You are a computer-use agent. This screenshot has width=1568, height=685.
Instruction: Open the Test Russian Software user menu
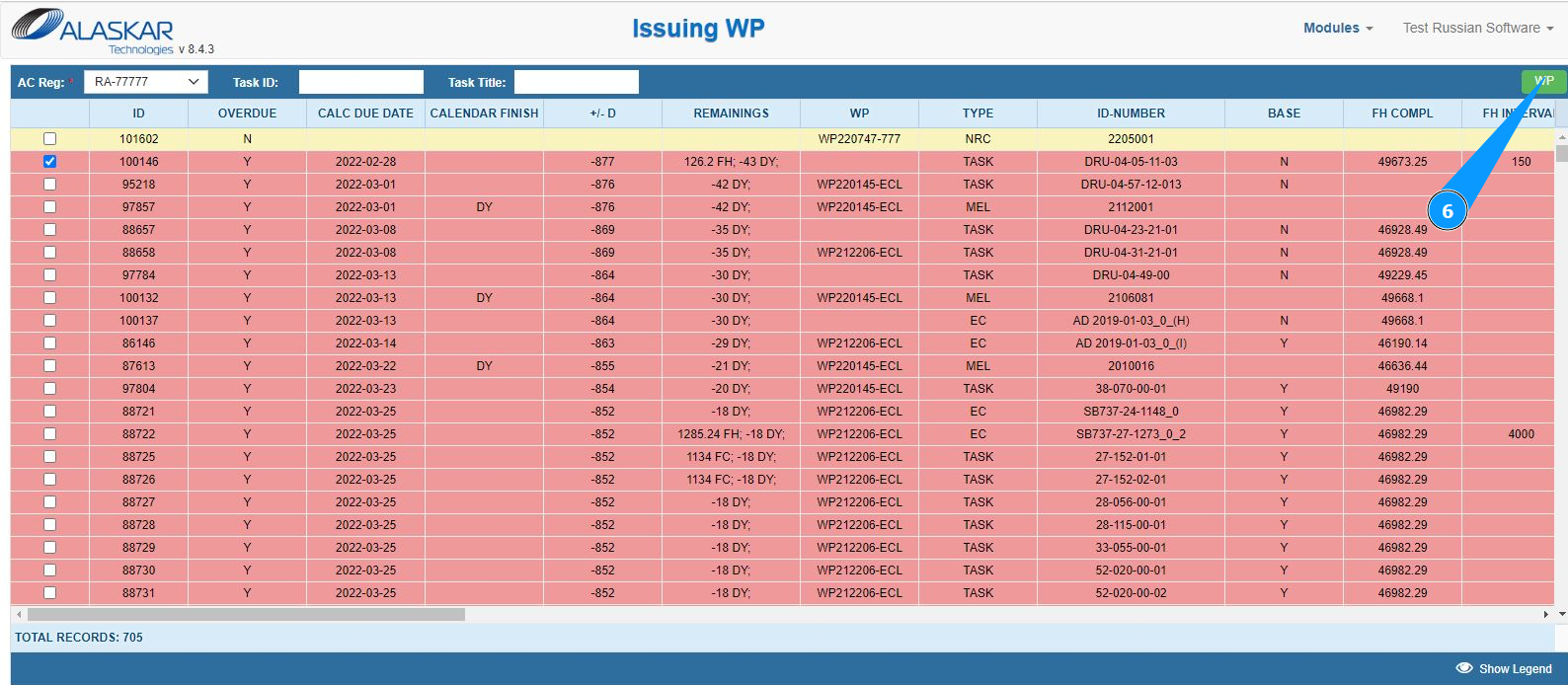click(1478, 28)
